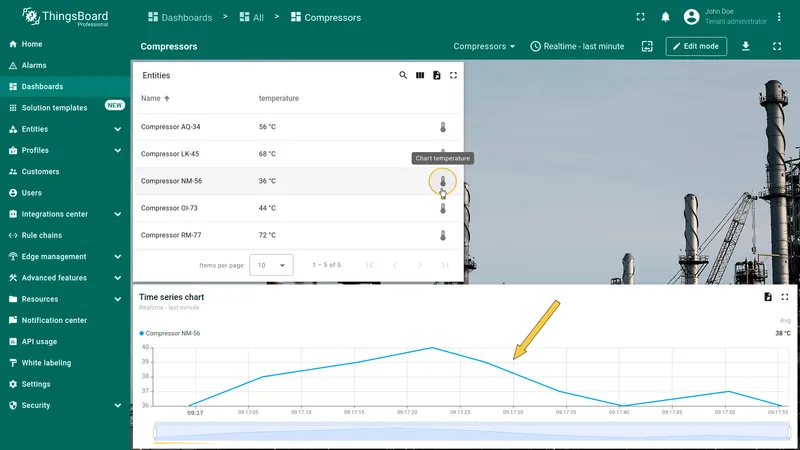Click the chart zoom range slider
Viewport: 800px width, 450px height.
click(x=472, y=432)
